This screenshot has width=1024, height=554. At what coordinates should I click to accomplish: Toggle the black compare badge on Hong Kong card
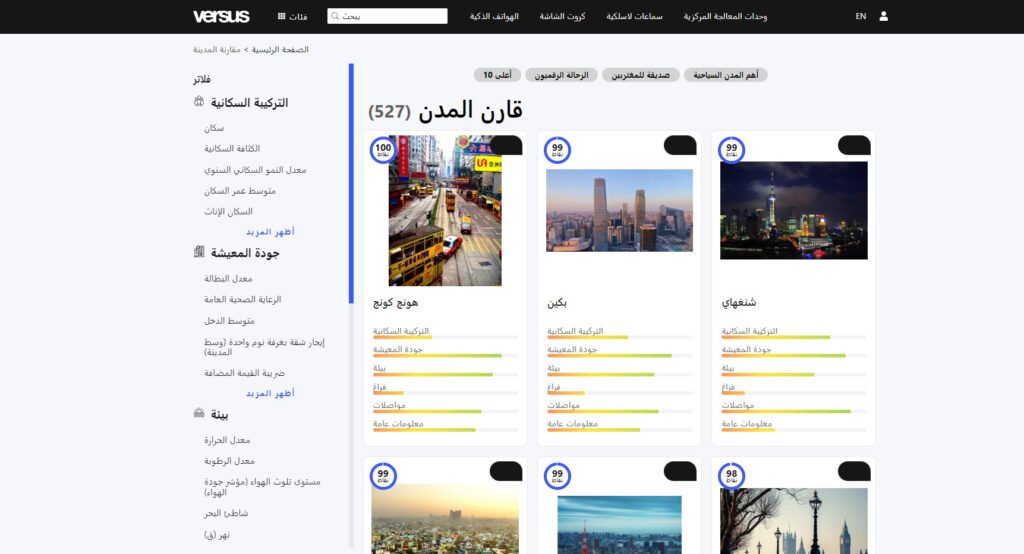506,146
